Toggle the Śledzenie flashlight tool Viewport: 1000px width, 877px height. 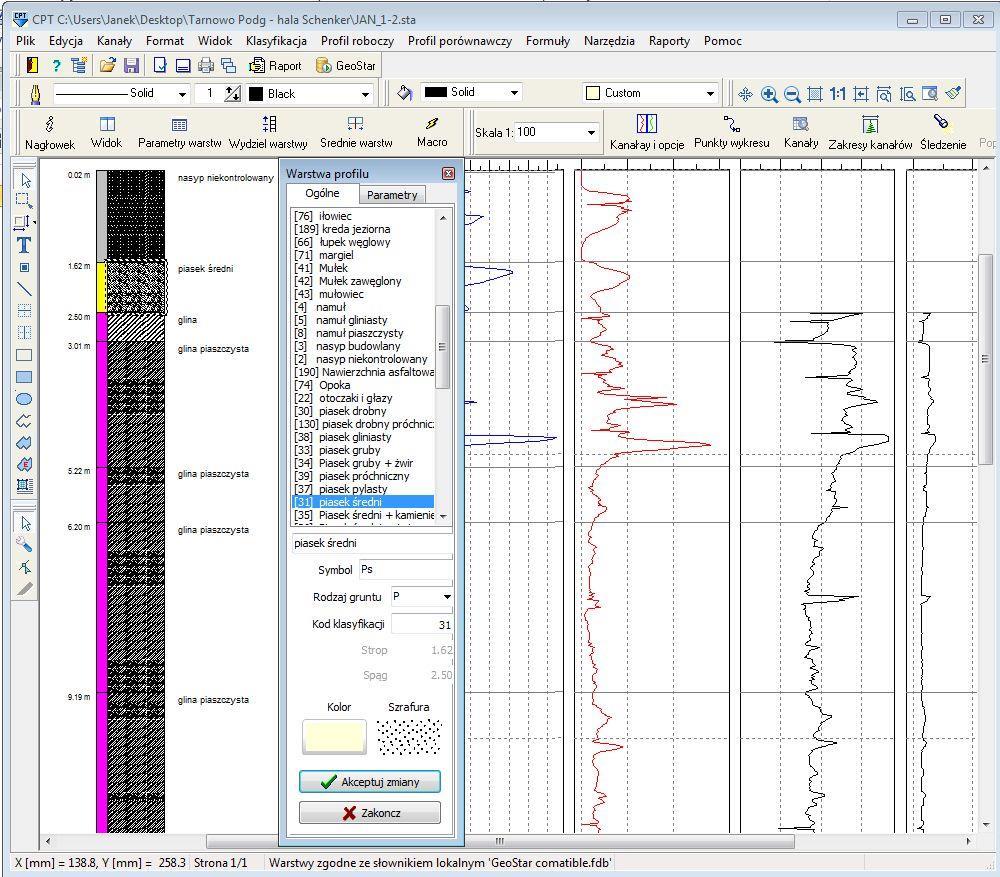[x=943, y=133]
